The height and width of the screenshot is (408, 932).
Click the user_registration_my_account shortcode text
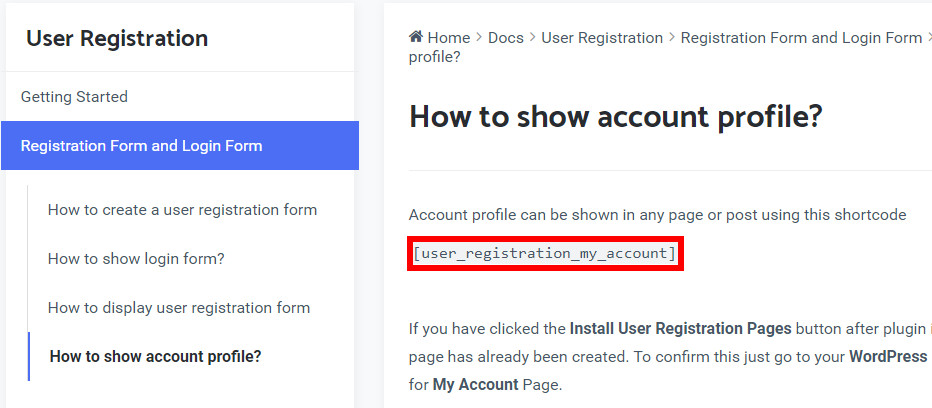pos(545,254)
